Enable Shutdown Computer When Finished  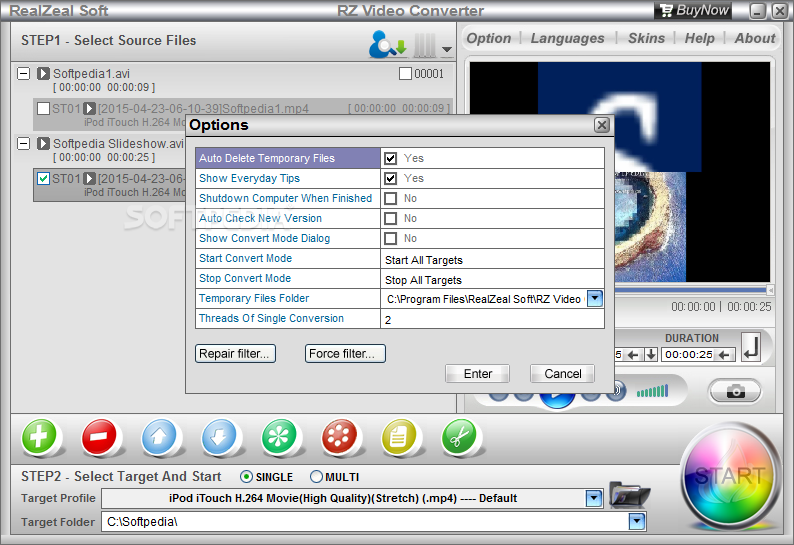point(390,198)
